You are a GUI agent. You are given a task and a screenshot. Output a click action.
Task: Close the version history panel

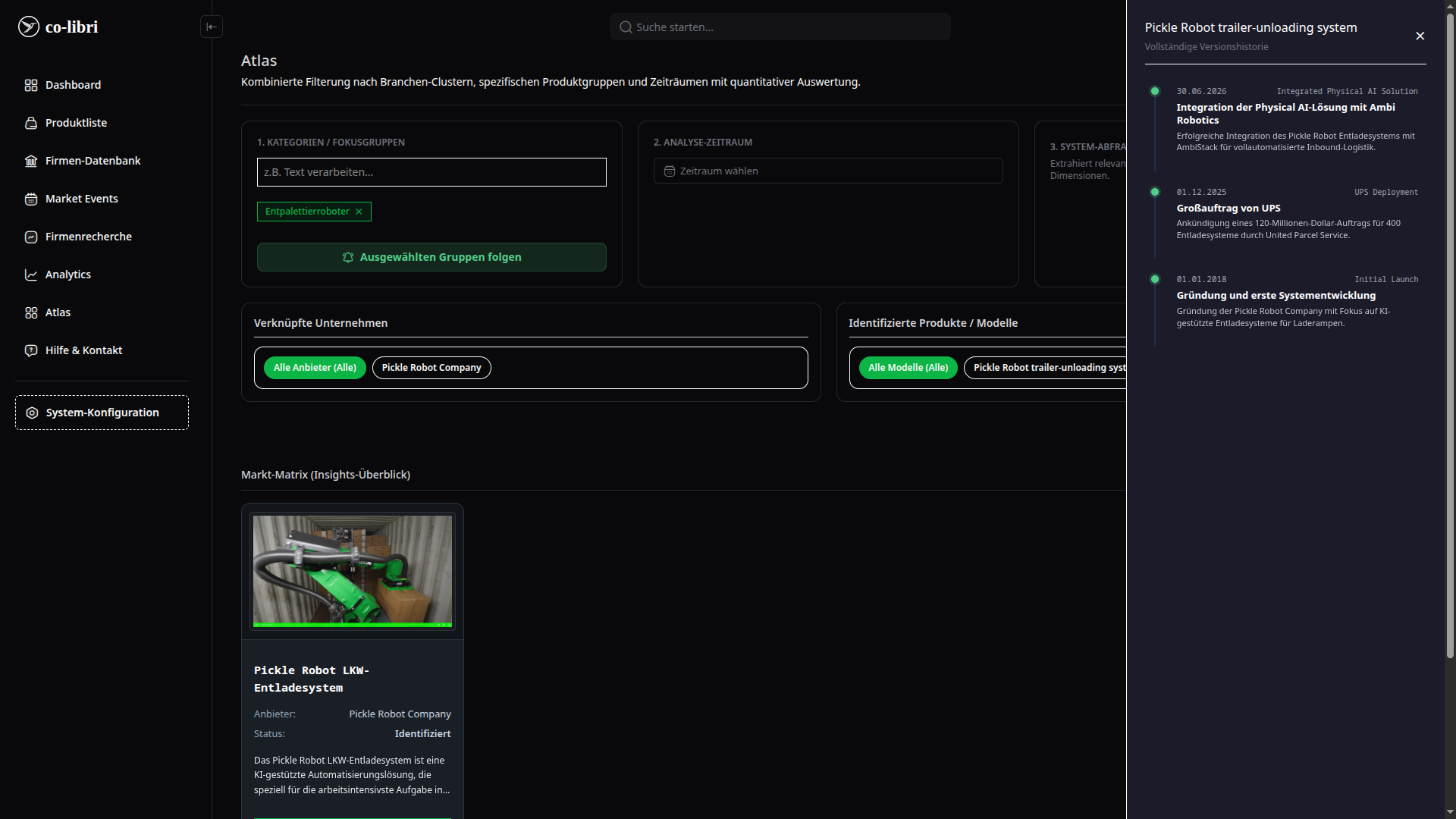tap(1420, 36)
